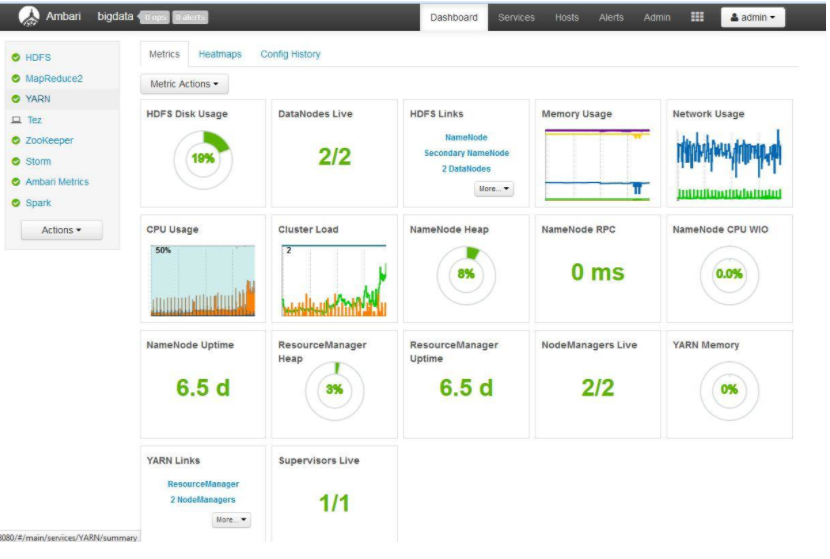The image size is (830, 559).
Task: Open the Secondary NameNode link
Action: (x=466, y=153)
